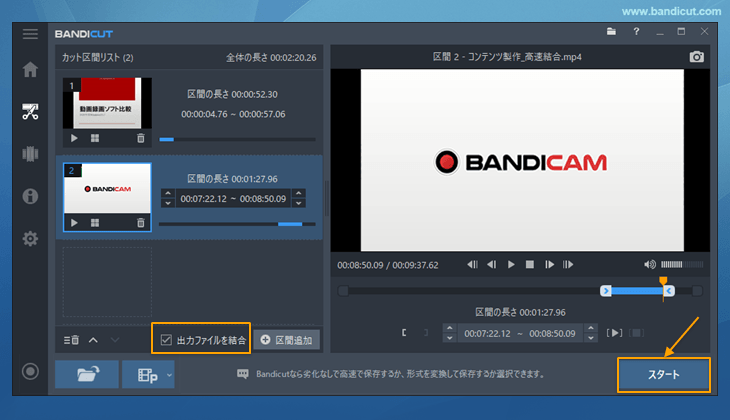The image size is (730, 420).
Task: Split segment 2 with the grid icon
Action: pos(95,223)
